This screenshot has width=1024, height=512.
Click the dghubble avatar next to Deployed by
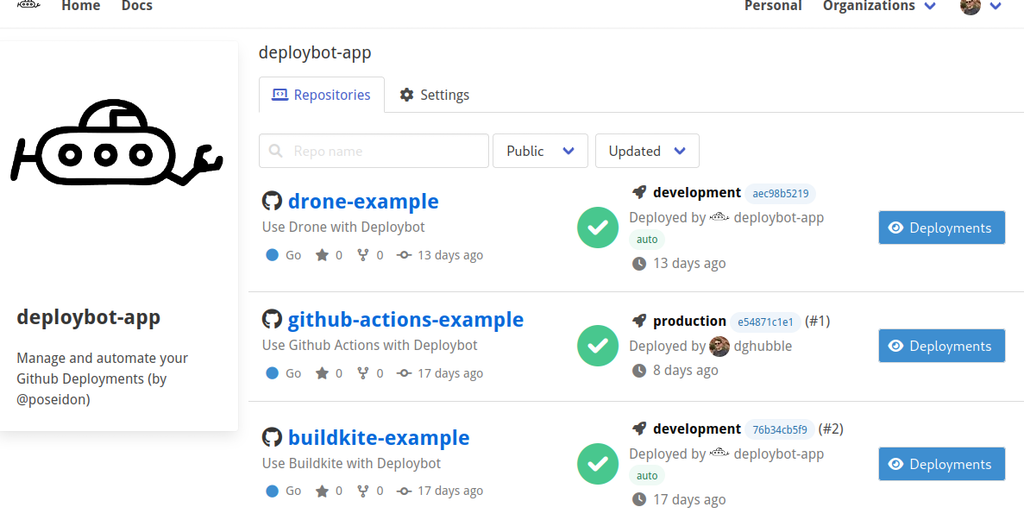tap(719, 346)
